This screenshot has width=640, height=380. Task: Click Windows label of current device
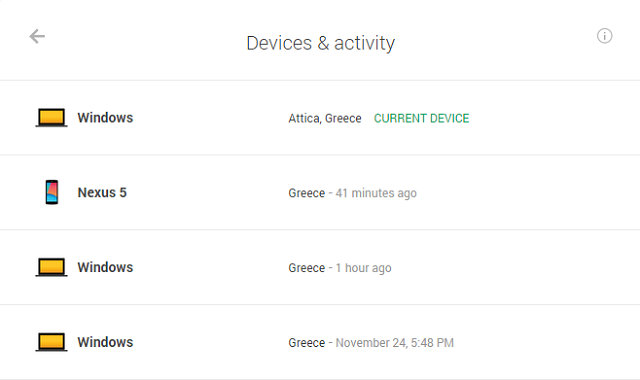[105, 118]
